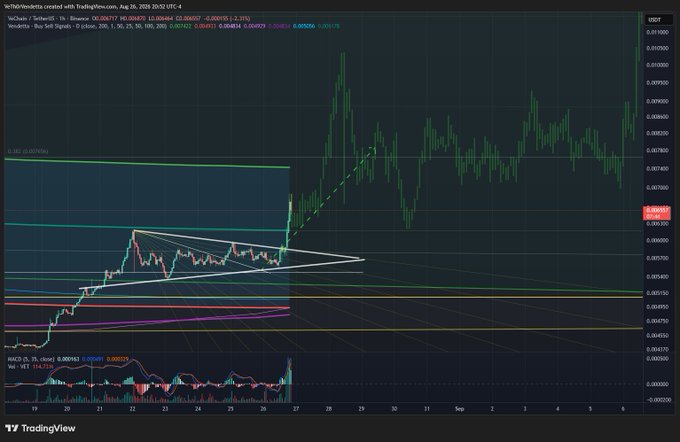Image resolution: width=680 pixels, height=442 pixels.
Task: Click the 0.010000 price axis label
Action: click(x=657, y=65)
